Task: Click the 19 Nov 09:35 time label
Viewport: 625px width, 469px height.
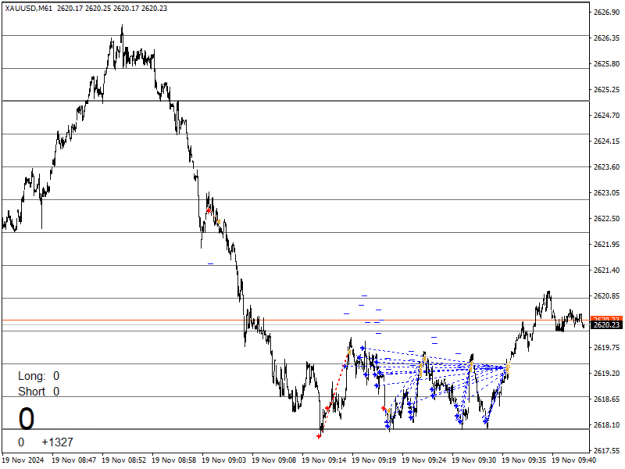Action: (524, 460)
